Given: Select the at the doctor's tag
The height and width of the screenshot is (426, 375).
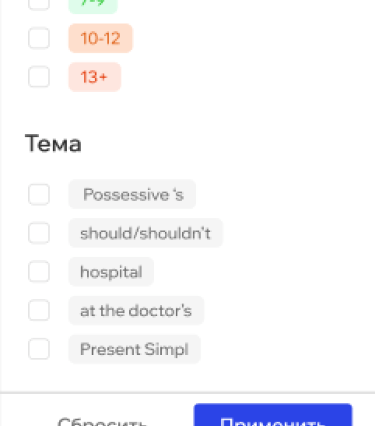Looking at the screenshot, I should pyautogui.click(x=136, y=310).
